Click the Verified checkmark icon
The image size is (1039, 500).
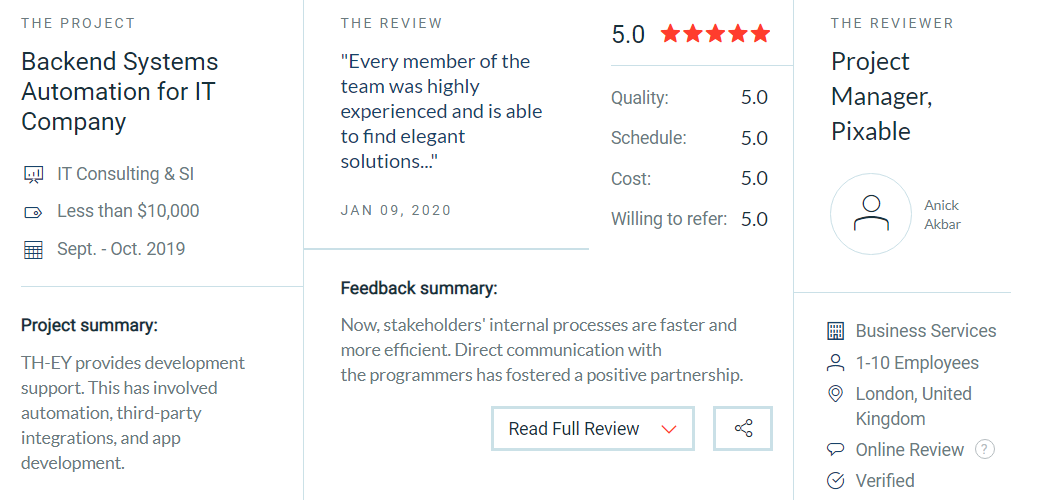pyautogui.click(x=836, y=481)
